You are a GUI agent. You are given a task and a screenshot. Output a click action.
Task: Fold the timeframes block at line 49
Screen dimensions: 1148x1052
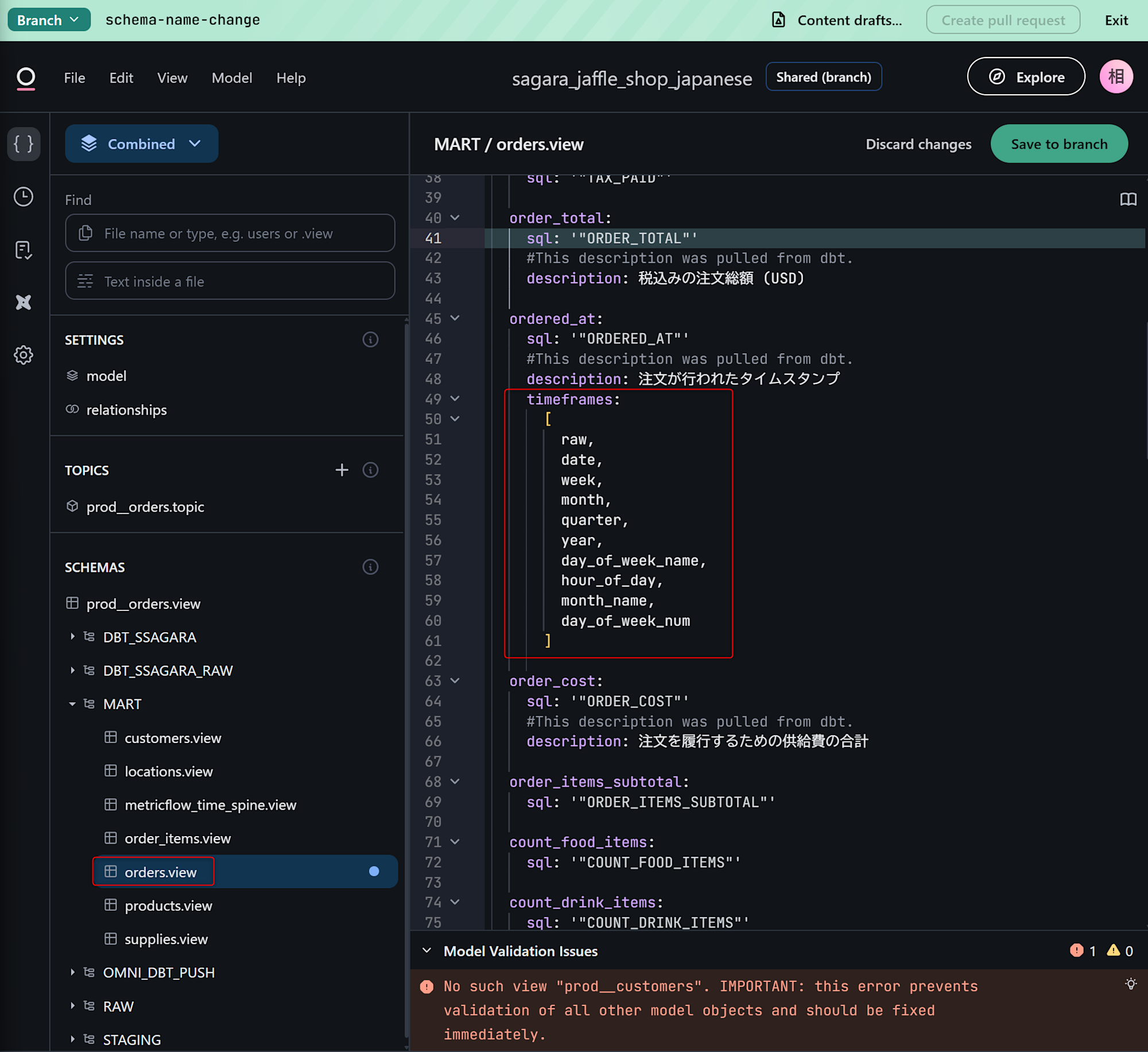click(455, 399)
